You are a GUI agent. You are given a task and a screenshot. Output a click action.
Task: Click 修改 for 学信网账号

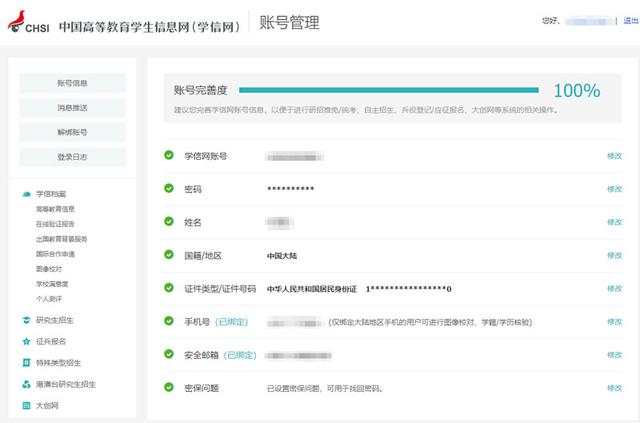(x=614, y=156)
